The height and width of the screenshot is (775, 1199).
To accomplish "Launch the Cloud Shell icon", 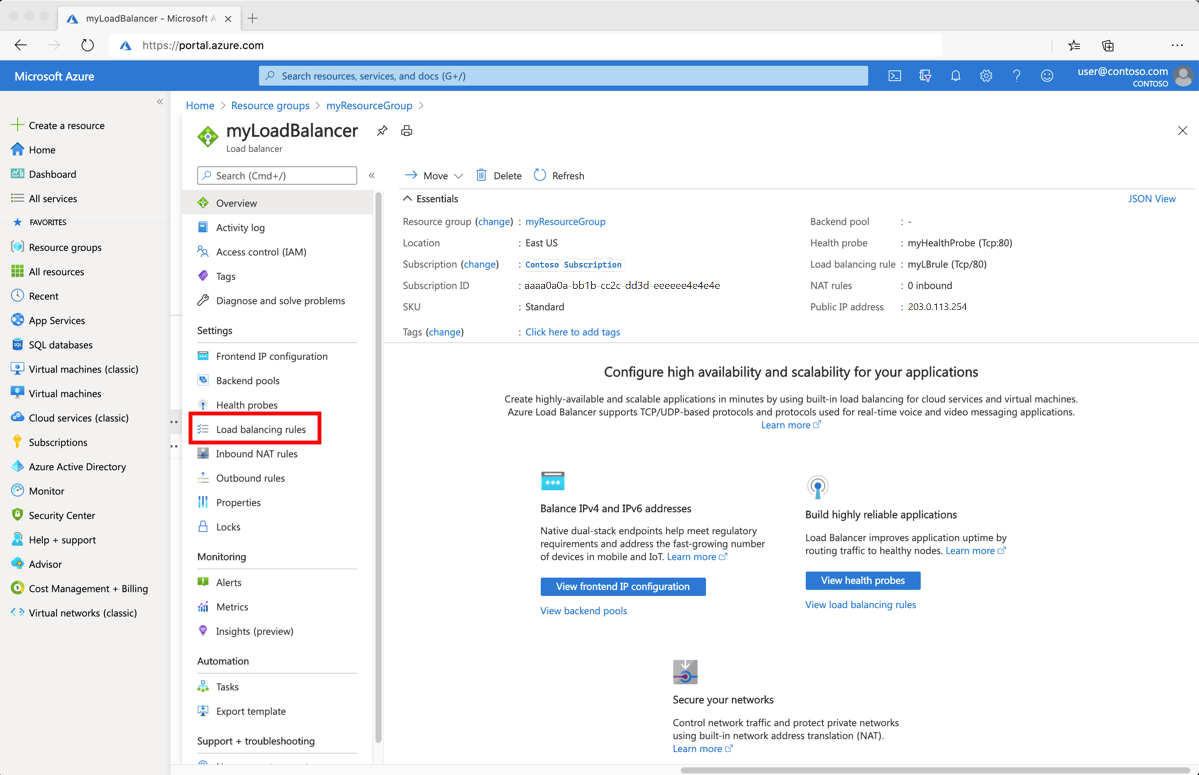I will pos(894,75).
